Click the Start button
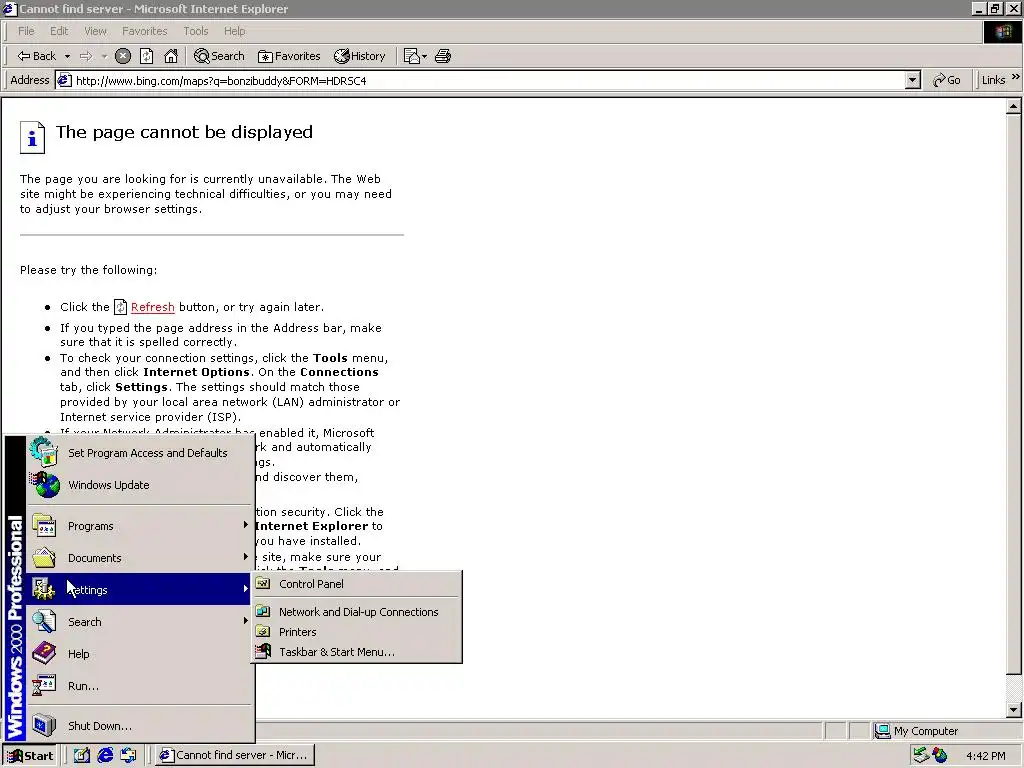The width and height of the screenshot is (1024, 768). tap(30, 756)
